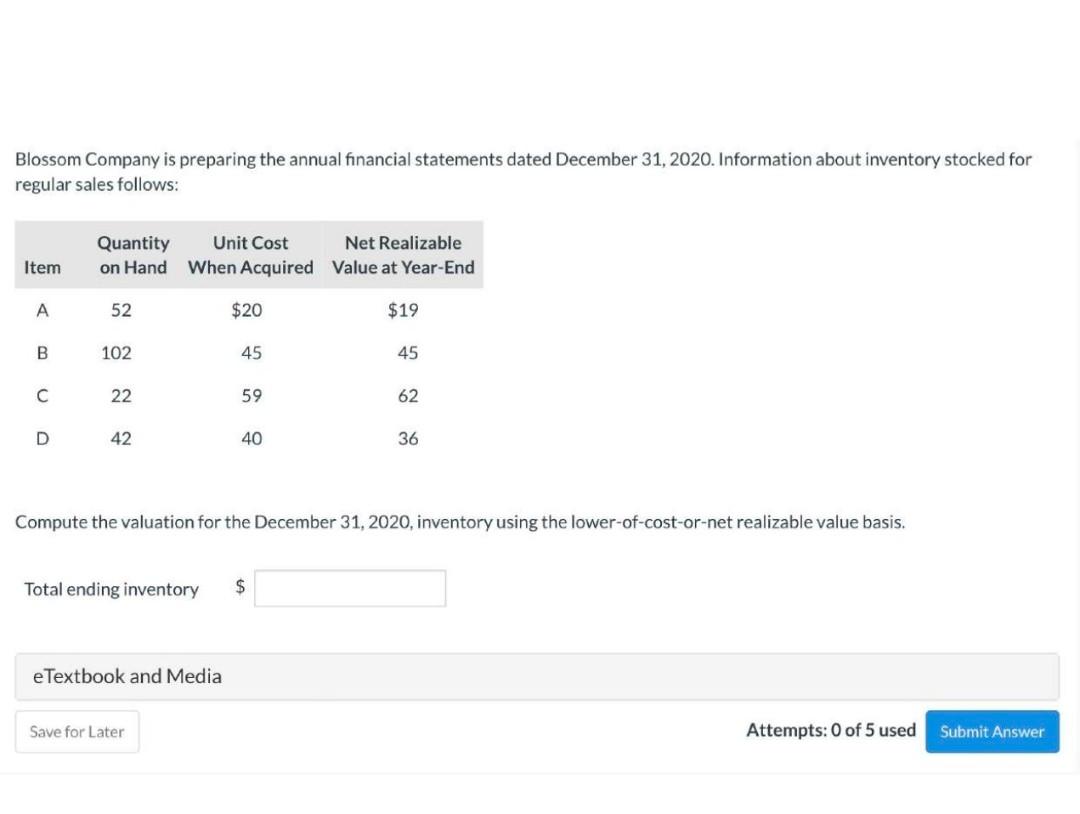Click the net realizable value 36
This screenshot has height=814, width=1080.
[408, 438]
